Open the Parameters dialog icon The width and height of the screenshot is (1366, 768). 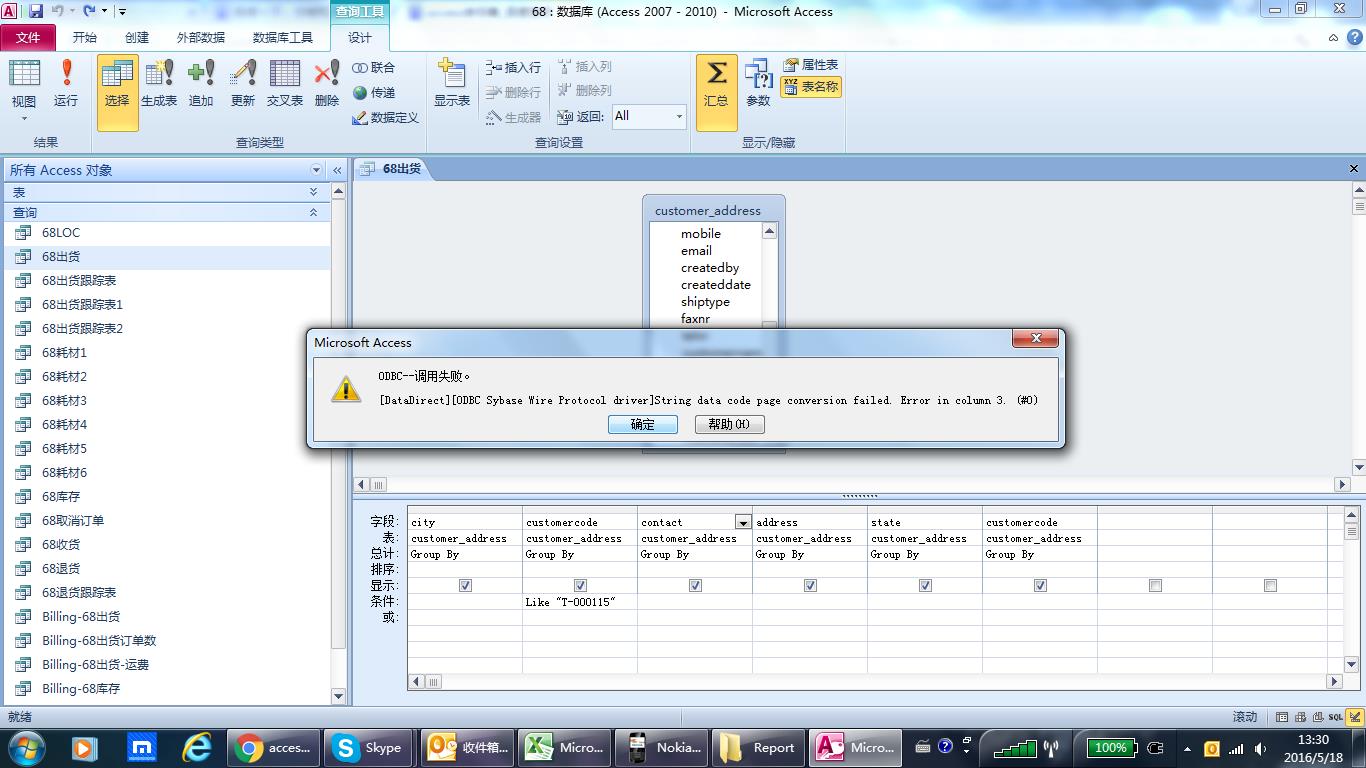click(x=758, y=84)
